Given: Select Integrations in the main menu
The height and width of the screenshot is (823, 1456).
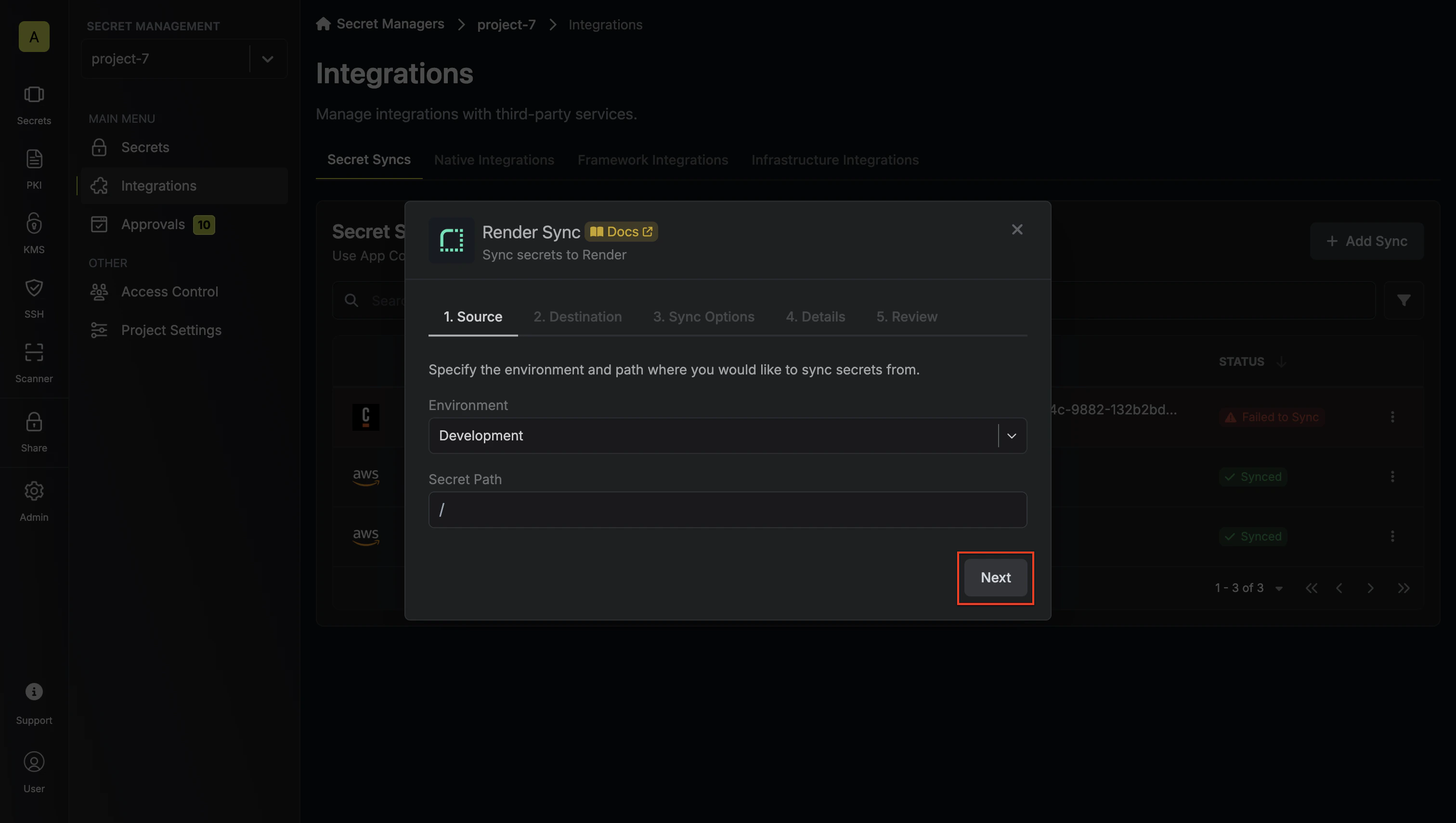Looking at the screenshot, I should tap(184, 186).
